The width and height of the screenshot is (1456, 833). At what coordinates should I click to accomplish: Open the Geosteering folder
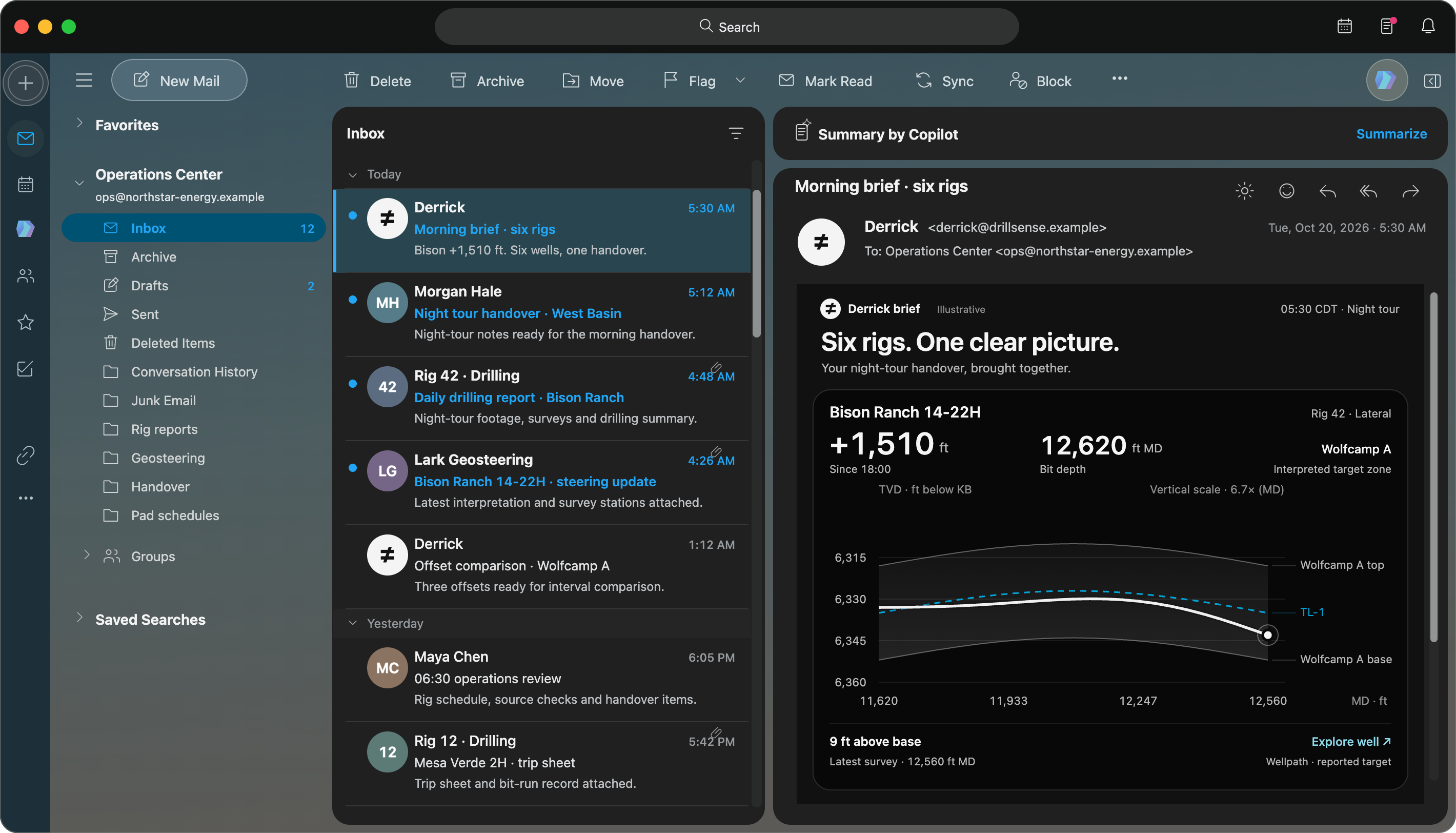[193, 458]
